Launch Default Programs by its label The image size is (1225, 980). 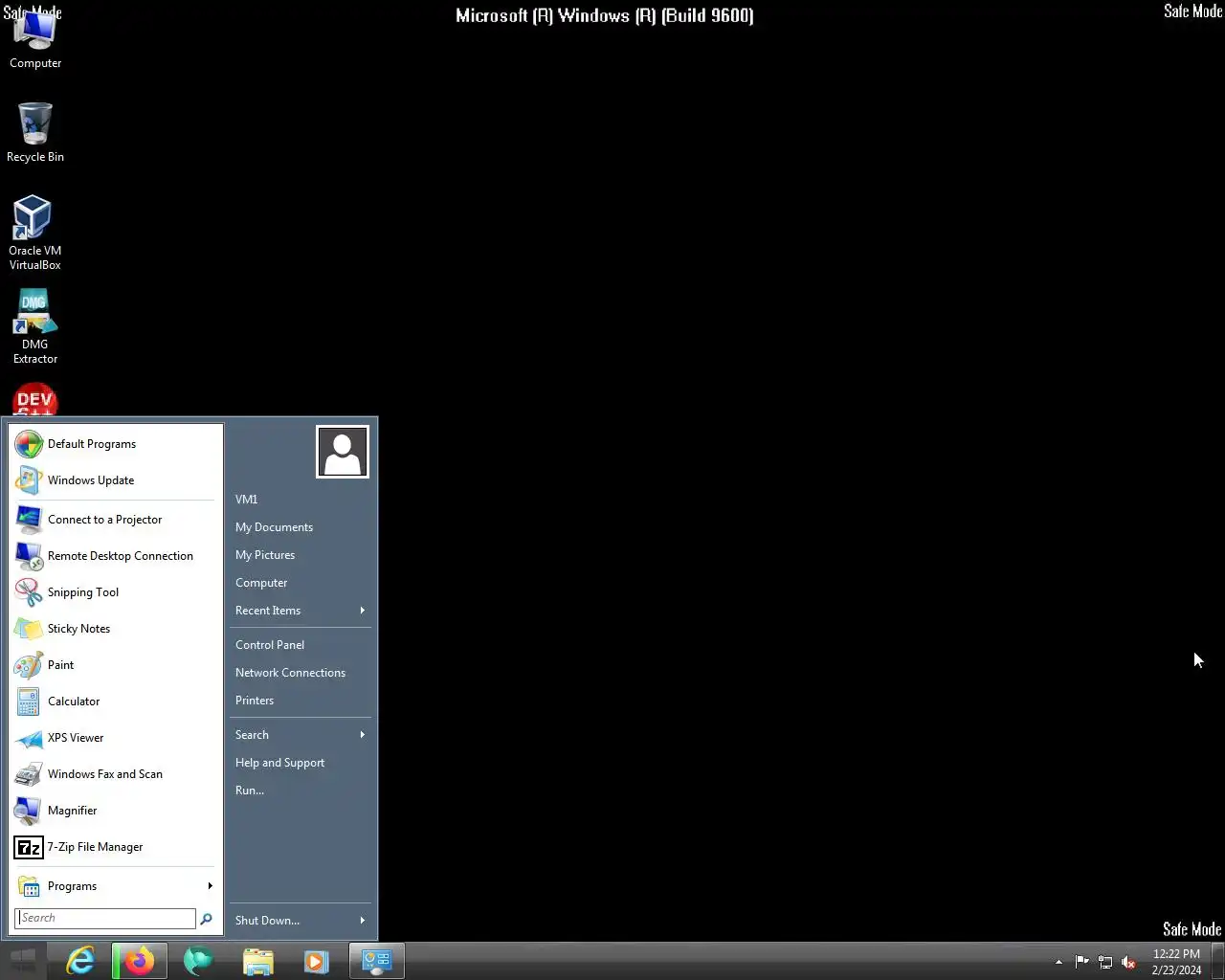92,444
